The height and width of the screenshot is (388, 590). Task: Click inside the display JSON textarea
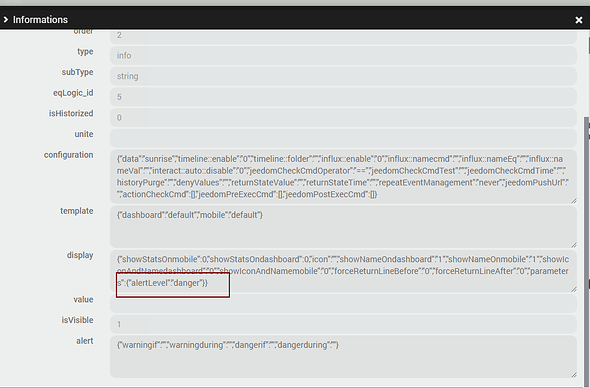tap(343, 271)
